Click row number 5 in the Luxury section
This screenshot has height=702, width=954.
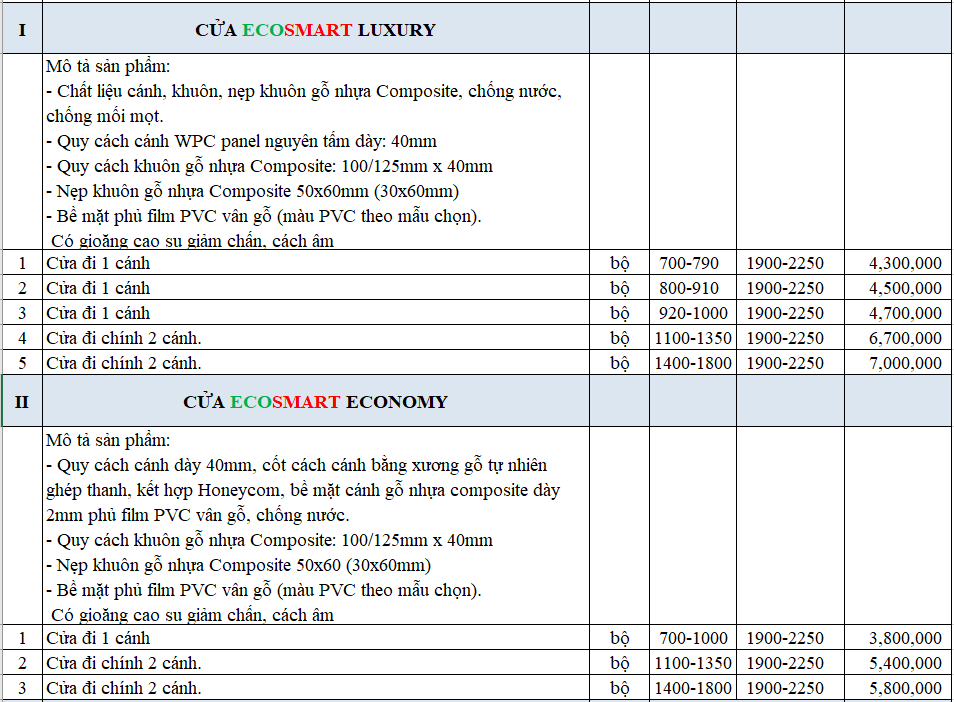23,363
